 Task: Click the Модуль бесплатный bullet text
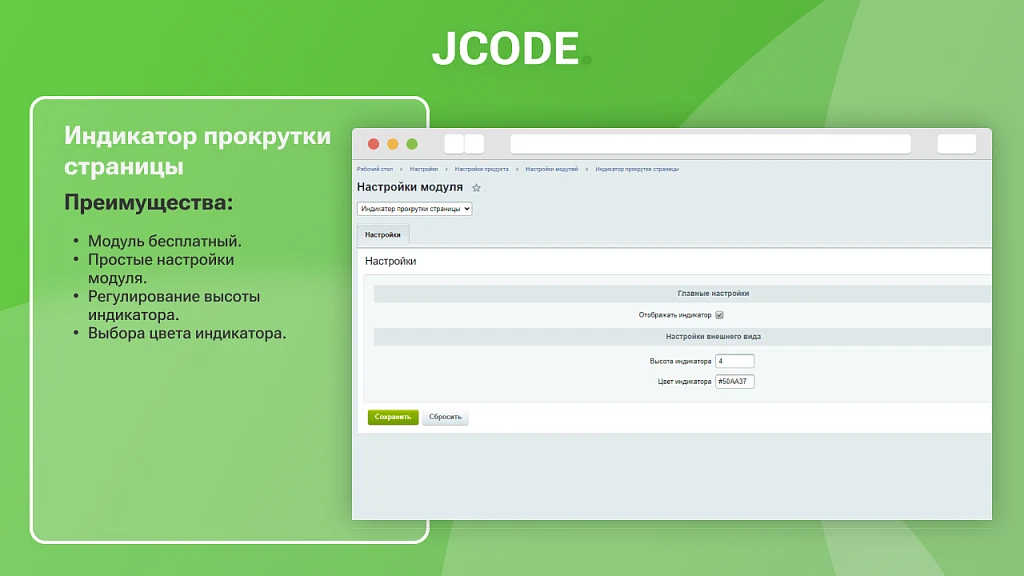[165, 241]
